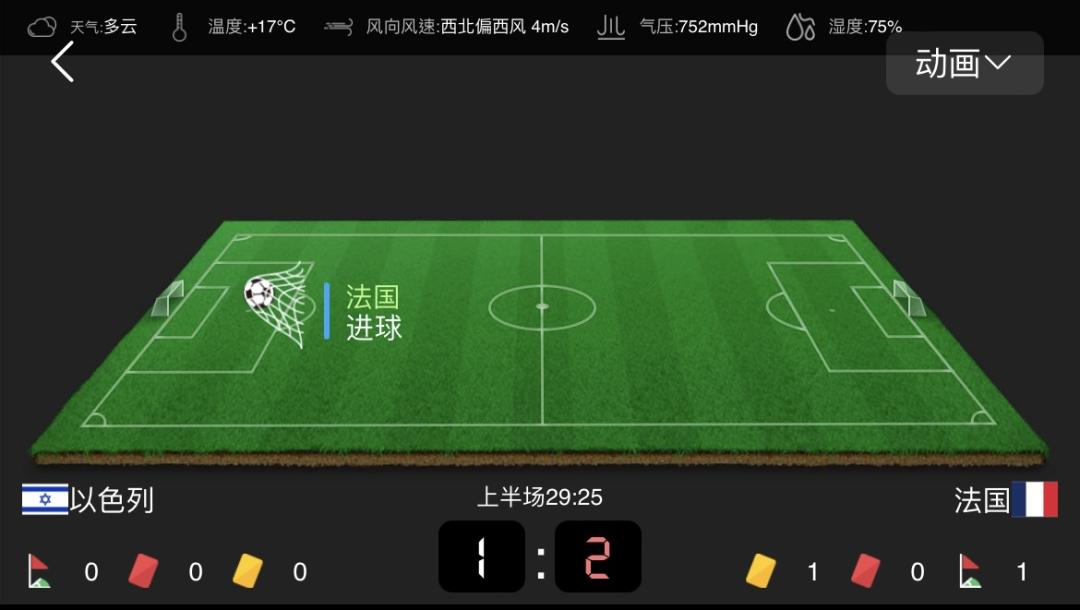1080x610 pixels.
Task: Click the air pressure icon
Action: [x=610, y=27]
